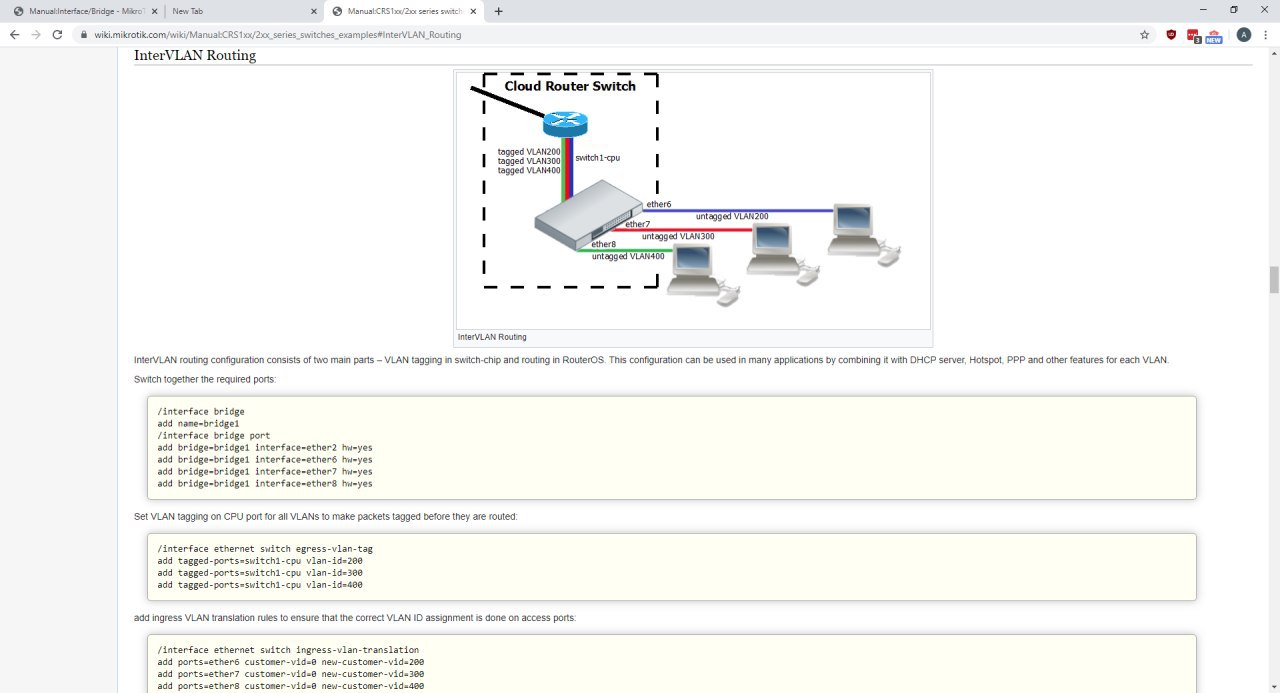View site info via the padlock icon
Image resolution: width=1280 pixels, height=693 pixels.
[x=84, y=34]
